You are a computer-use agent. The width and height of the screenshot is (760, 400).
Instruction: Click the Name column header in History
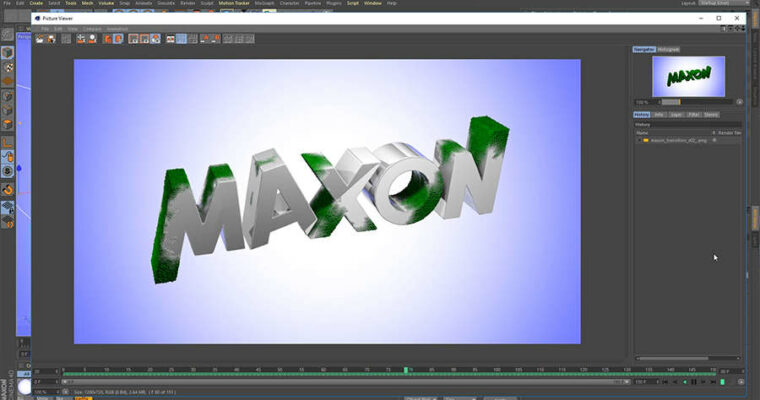[642, 133]
